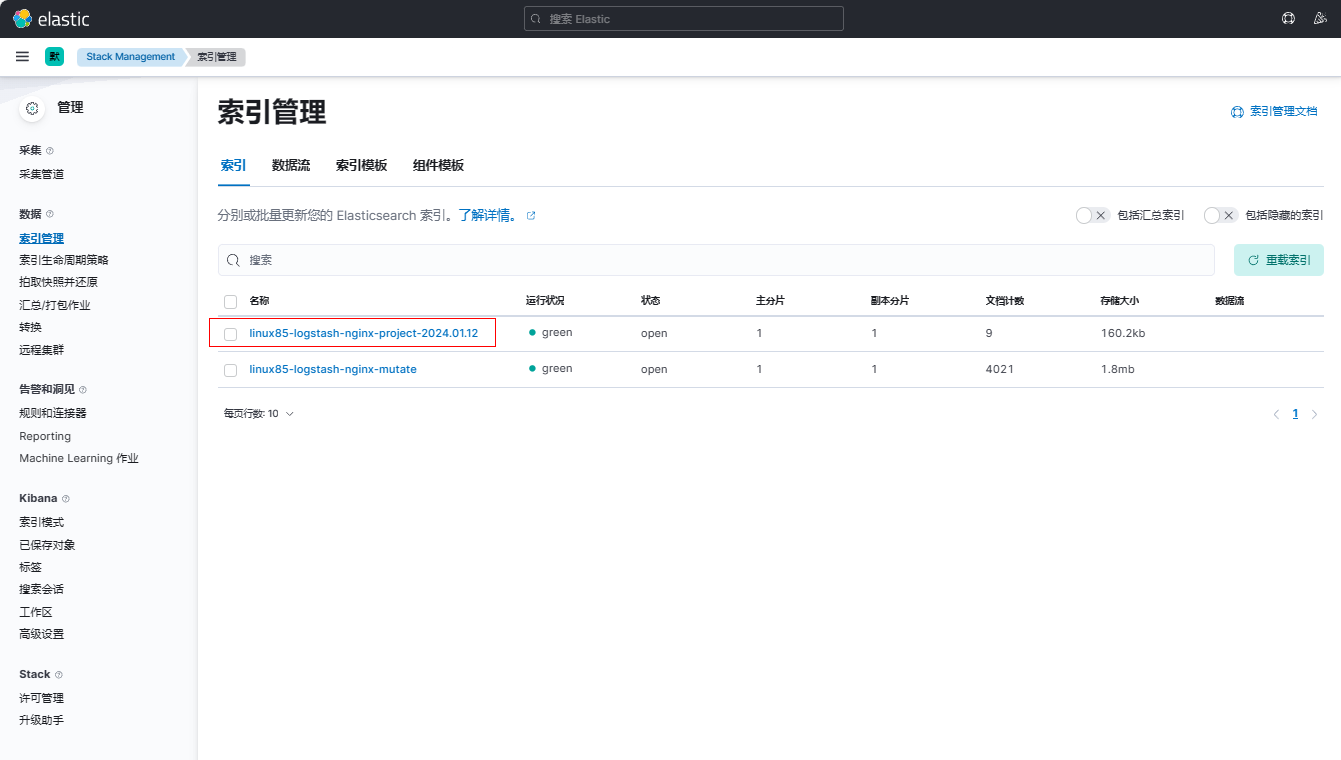
Task: Tick the select-all checkbox in table header
Action: (231, 301)
